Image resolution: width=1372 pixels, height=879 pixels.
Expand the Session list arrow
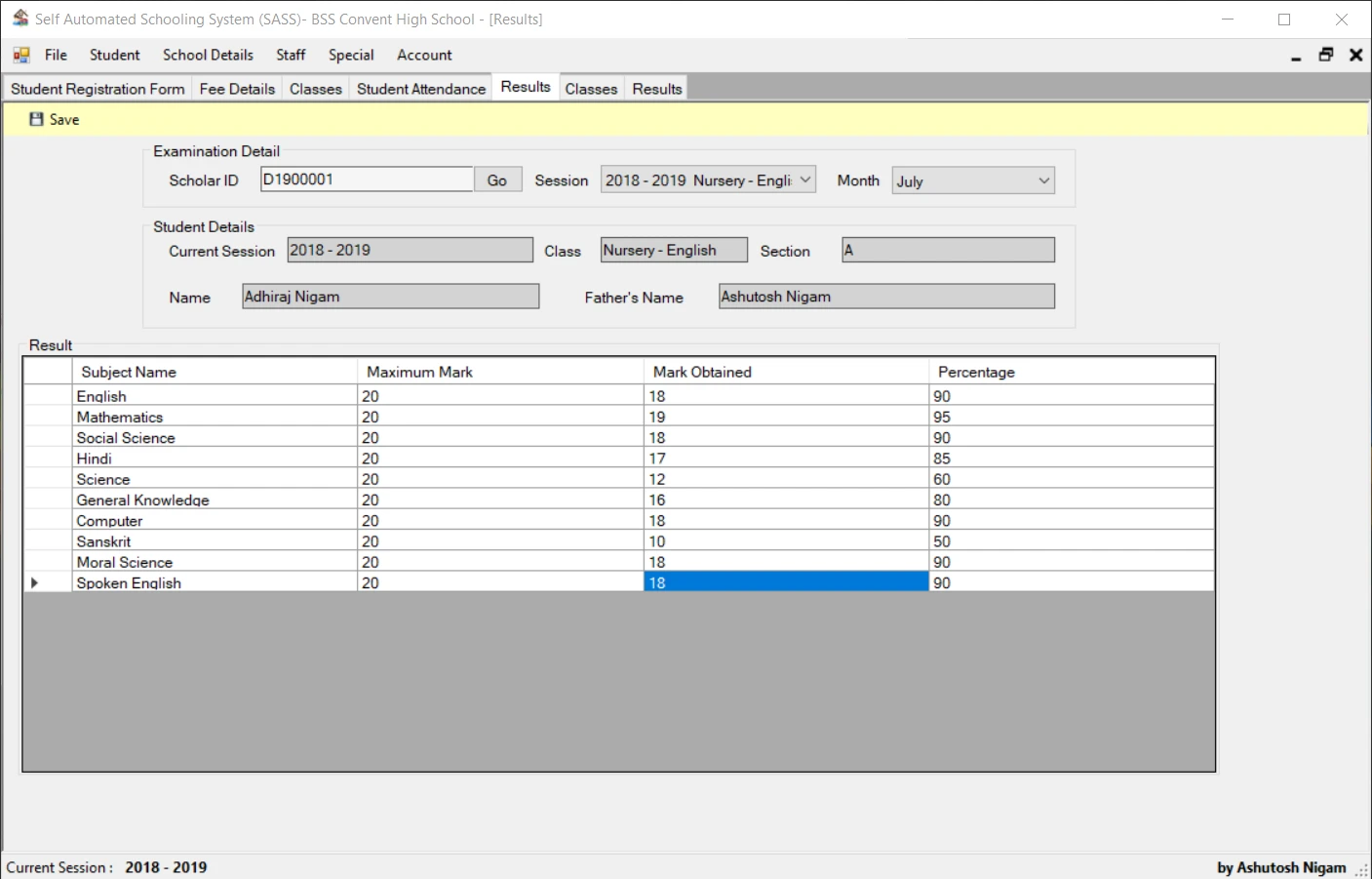[x=805, y=180]
